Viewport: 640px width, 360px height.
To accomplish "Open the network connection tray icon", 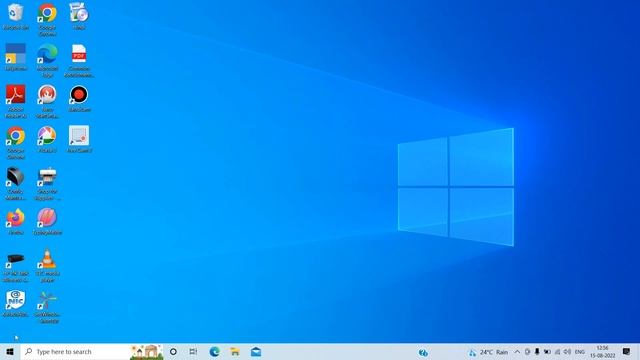I will tap(558, 351).
